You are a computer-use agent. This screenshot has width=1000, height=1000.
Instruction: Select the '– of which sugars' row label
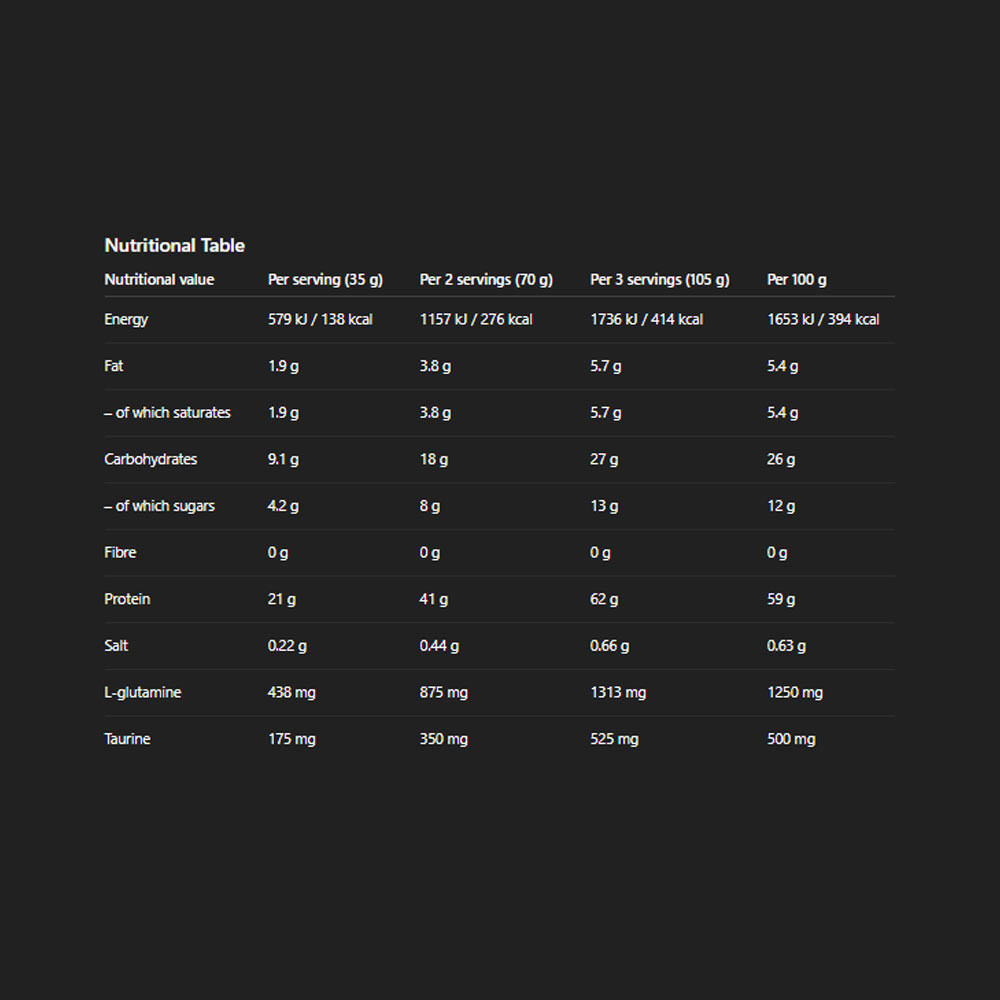[159, 506]
